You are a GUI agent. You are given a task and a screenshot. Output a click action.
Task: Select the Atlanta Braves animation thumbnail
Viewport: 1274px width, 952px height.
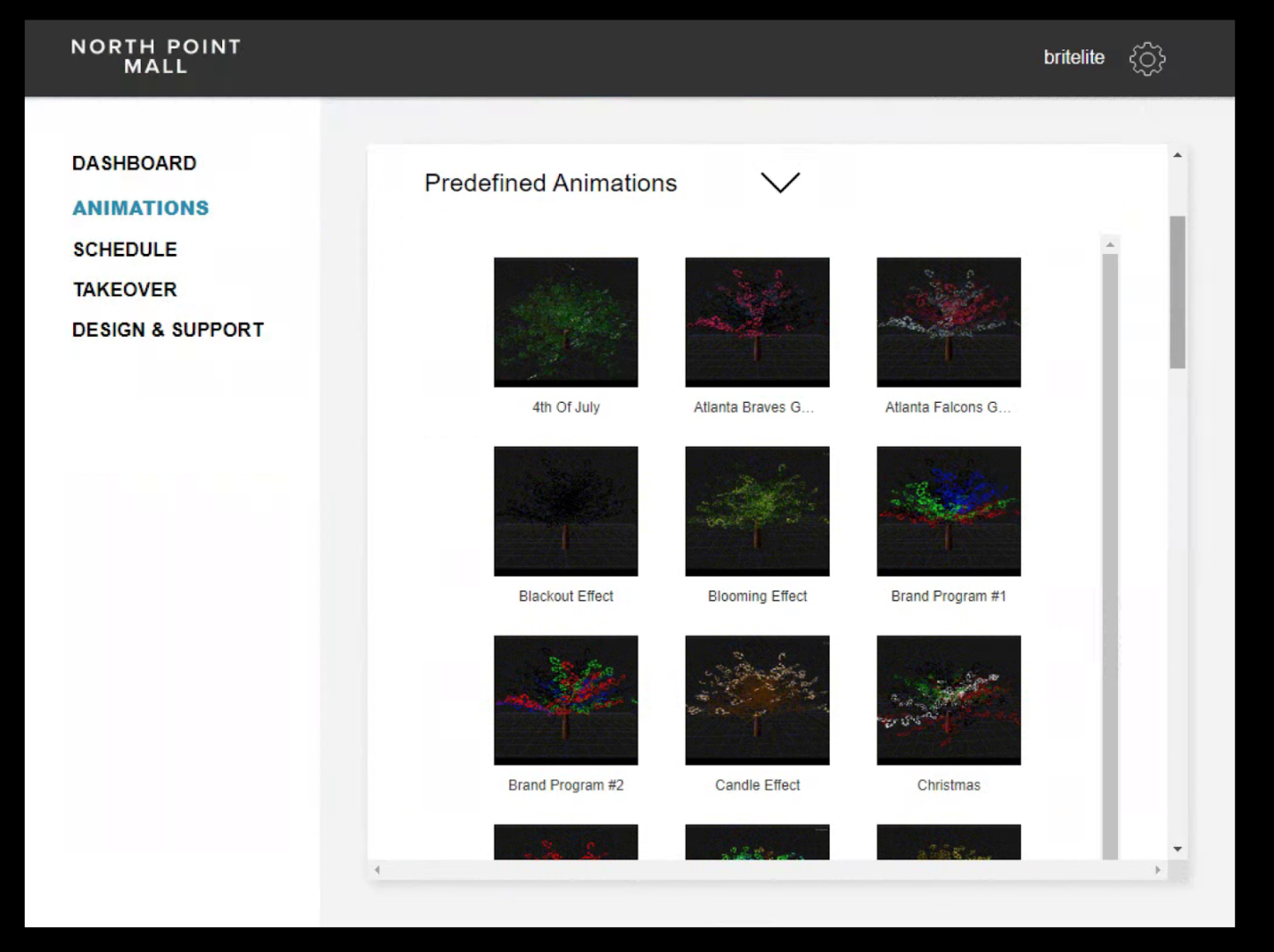click(x=757, y=322)
